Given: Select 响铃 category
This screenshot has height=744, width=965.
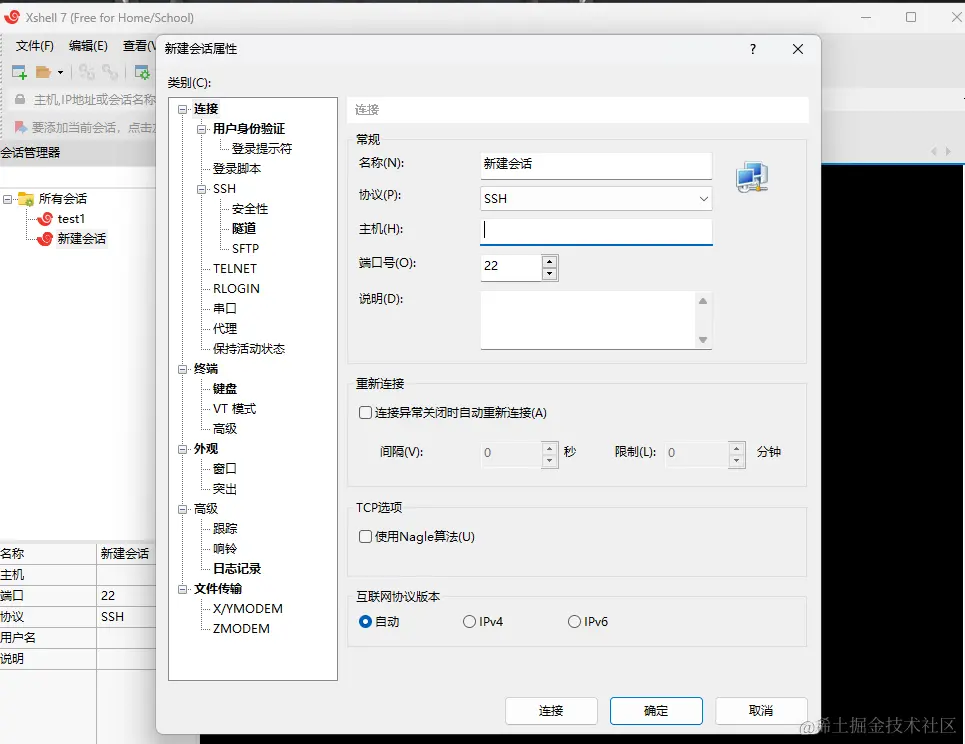Looking at the screenshot, I should click(x=225, y=549).
